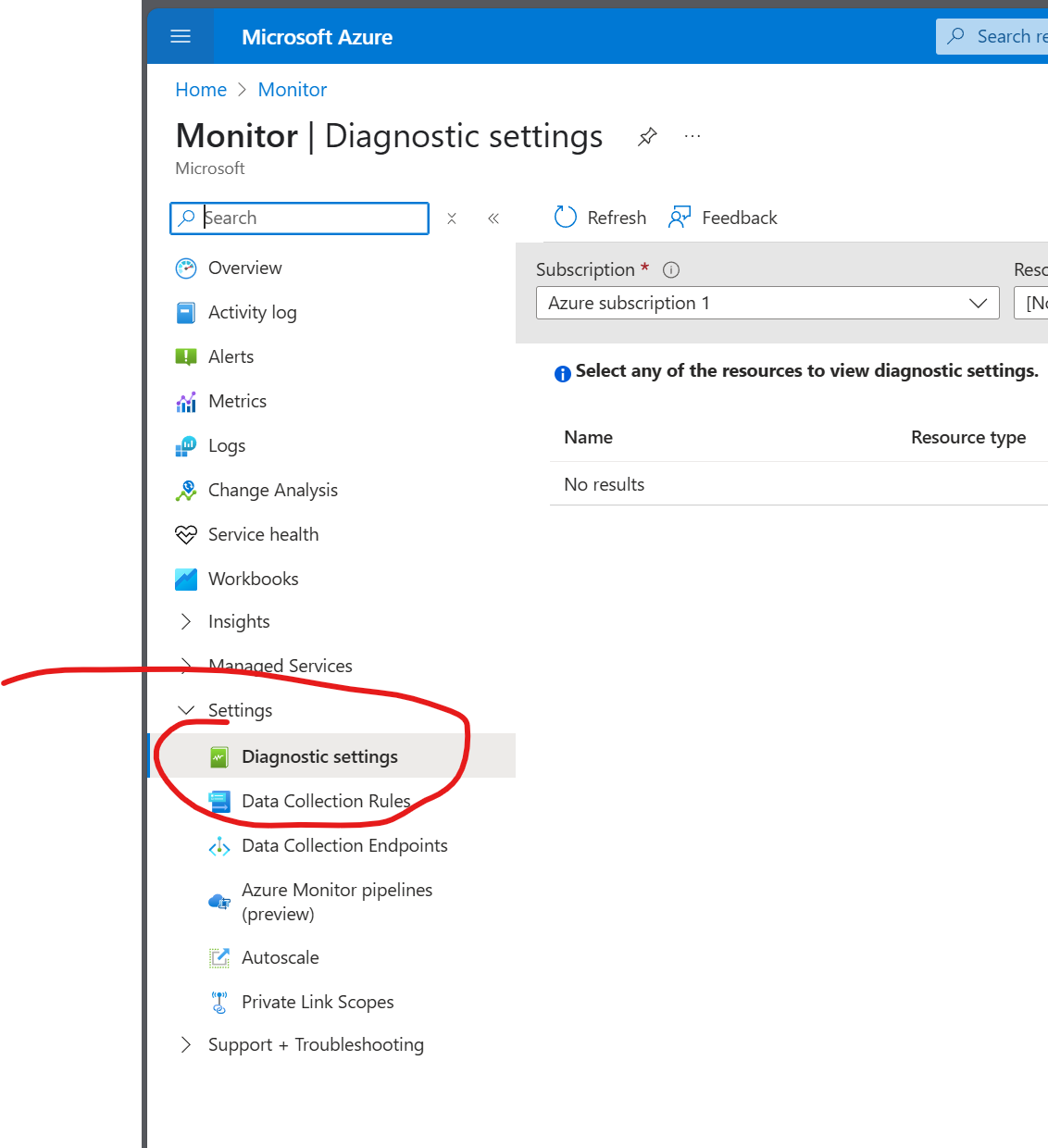Open the hamburger portal menu
The image size is (1048, 1148).
[181, 36]
